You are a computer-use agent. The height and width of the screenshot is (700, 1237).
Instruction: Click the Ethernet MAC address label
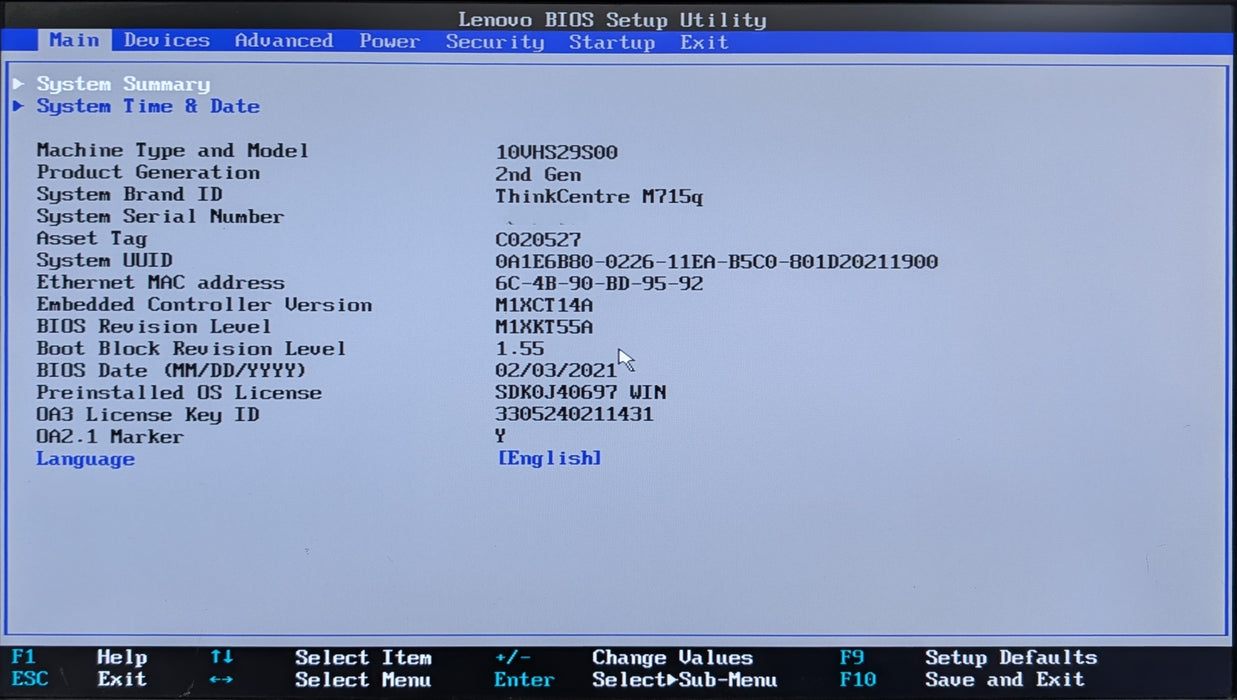tap(160, 283)
